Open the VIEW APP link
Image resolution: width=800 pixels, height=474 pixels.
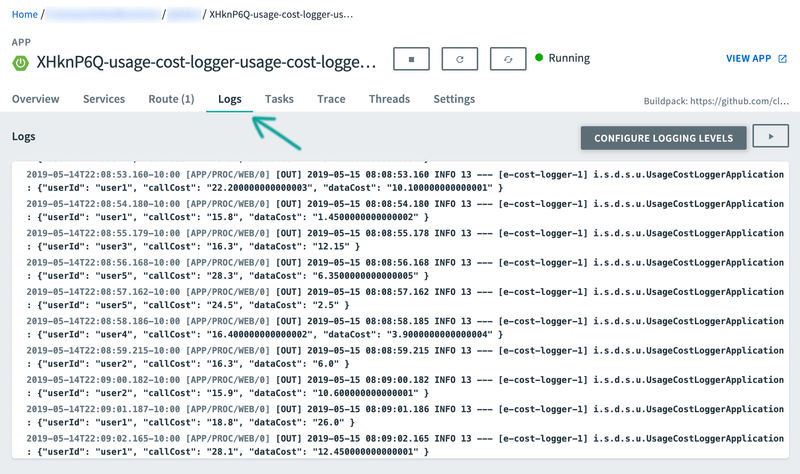748,59
